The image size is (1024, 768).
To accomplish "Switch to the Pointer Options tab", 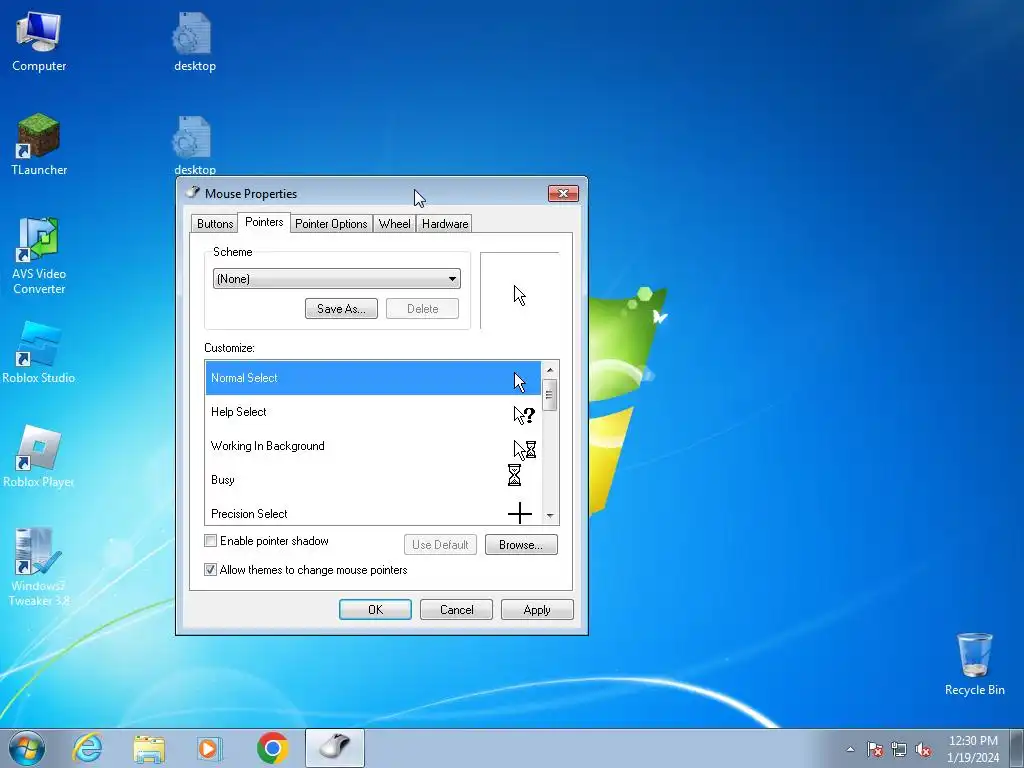I will click(331, 223).
